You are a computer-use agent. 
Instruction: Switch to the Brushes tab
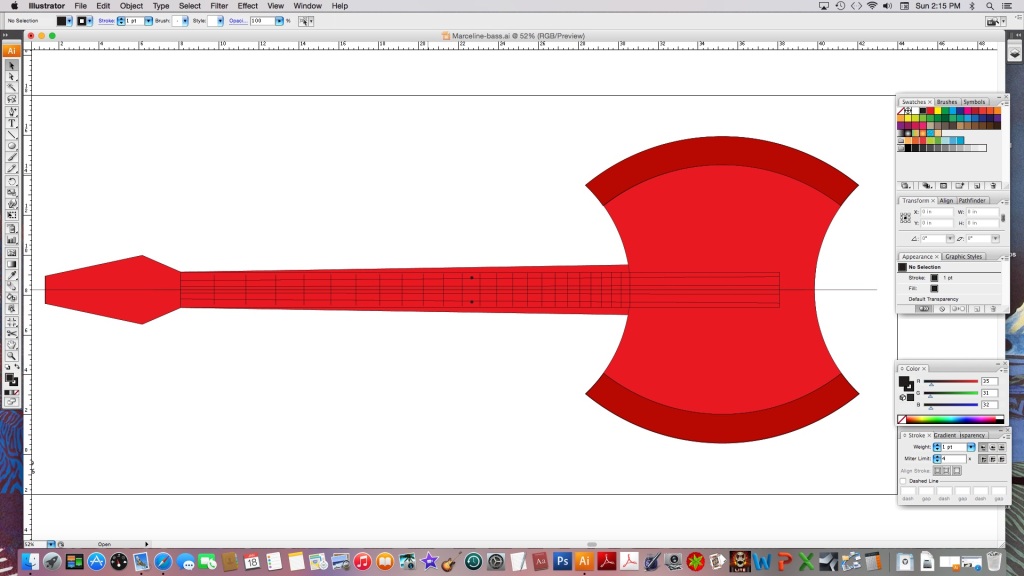[947, 102]
